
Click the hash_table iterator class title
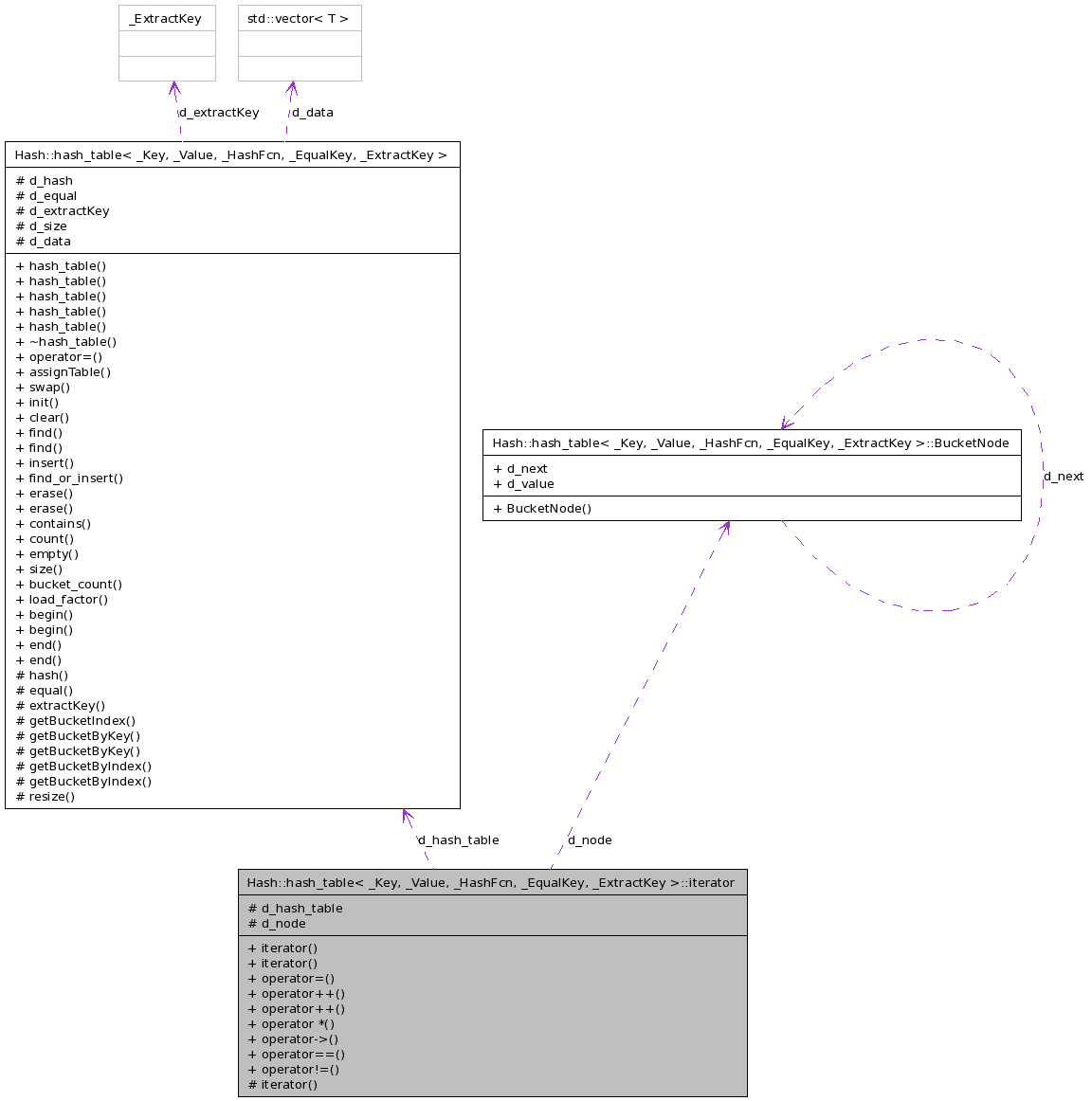point(491,883)
